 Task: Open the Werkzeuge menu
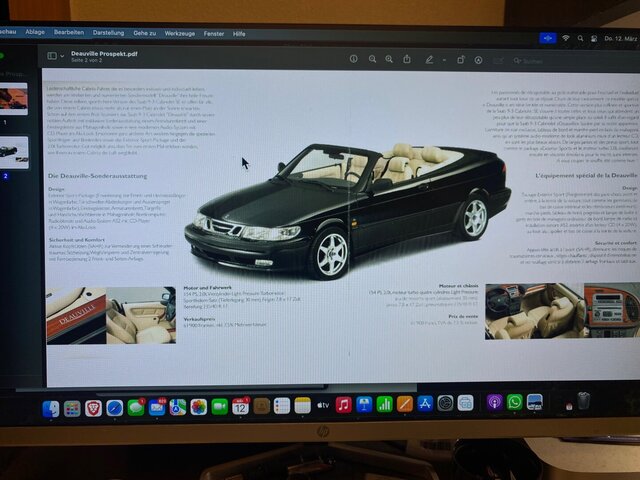click(180, 33)
